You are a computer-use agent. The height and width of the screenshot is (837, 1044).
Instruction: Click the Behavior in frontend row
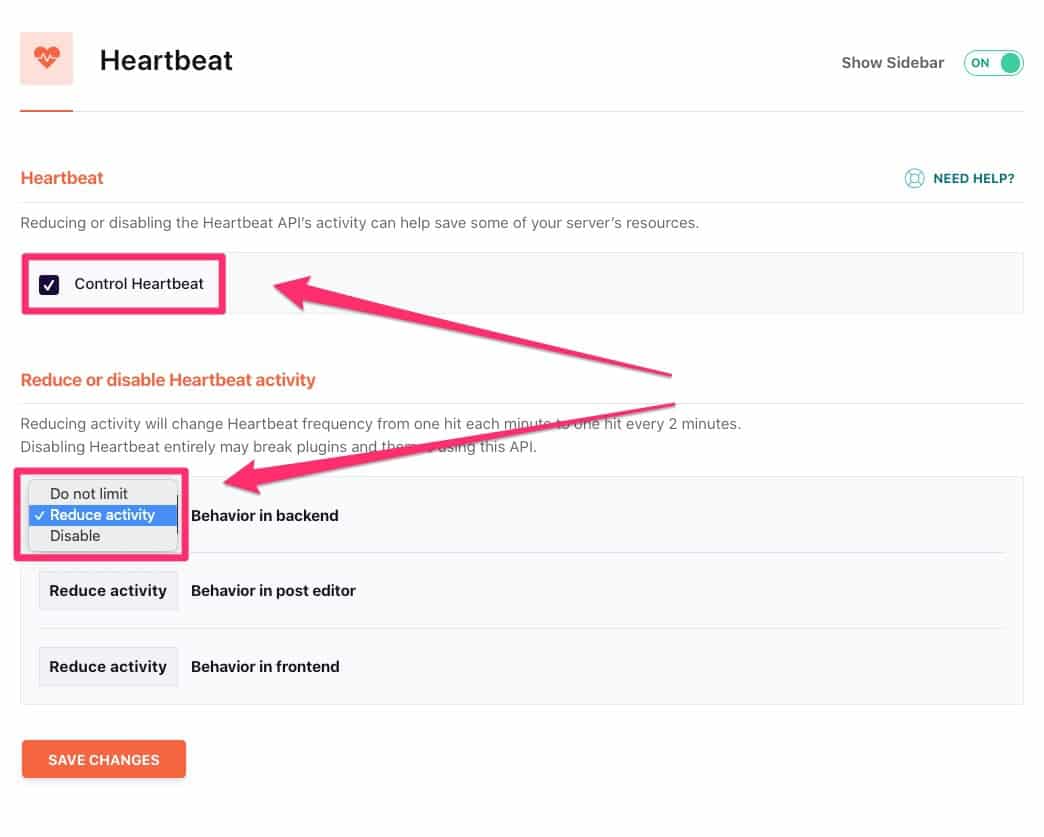coord(265,666)
